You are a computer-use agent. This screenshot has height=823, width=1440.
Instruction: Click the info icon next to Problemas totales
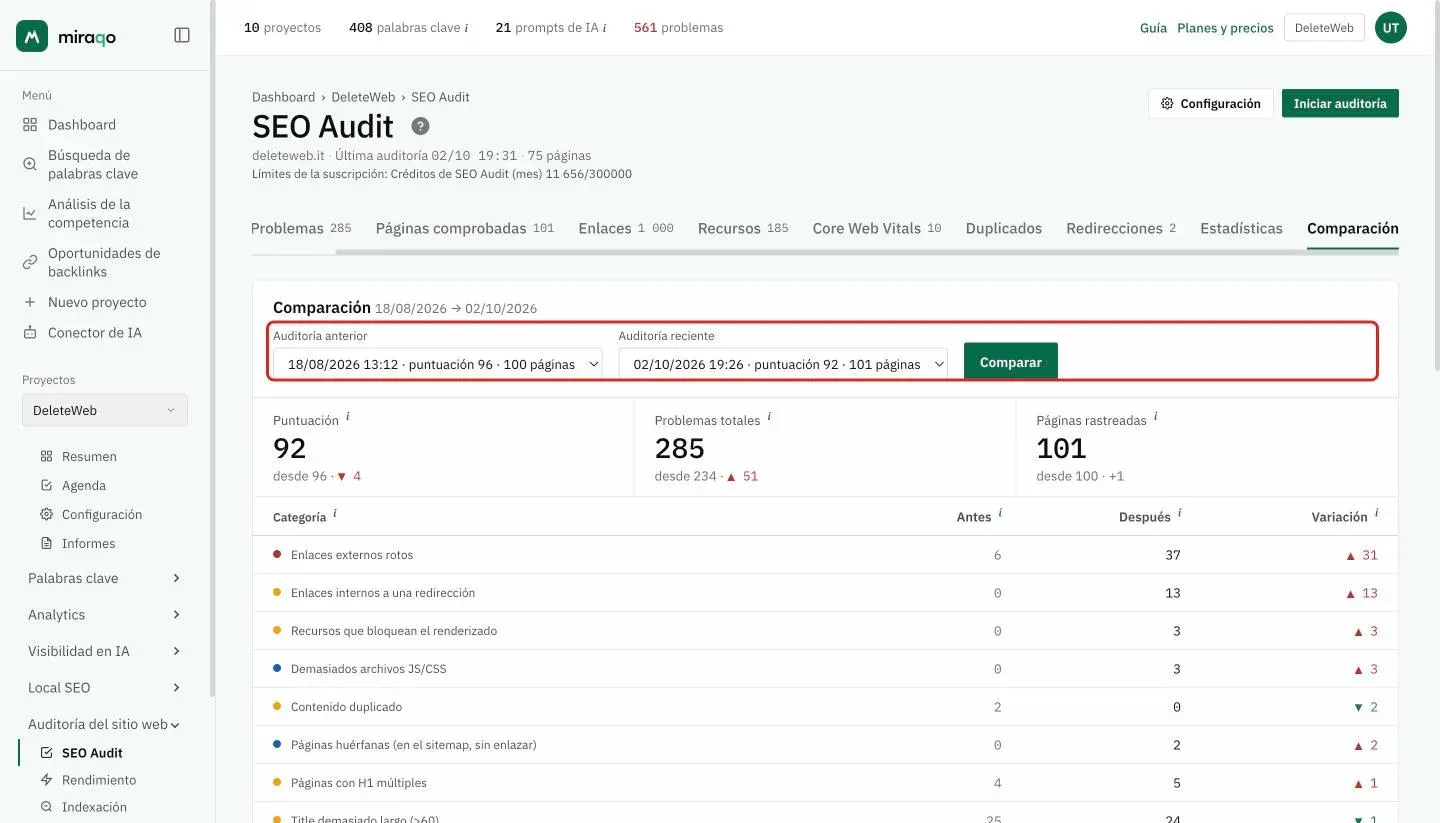pyautogui.click(x=769, y=417)
